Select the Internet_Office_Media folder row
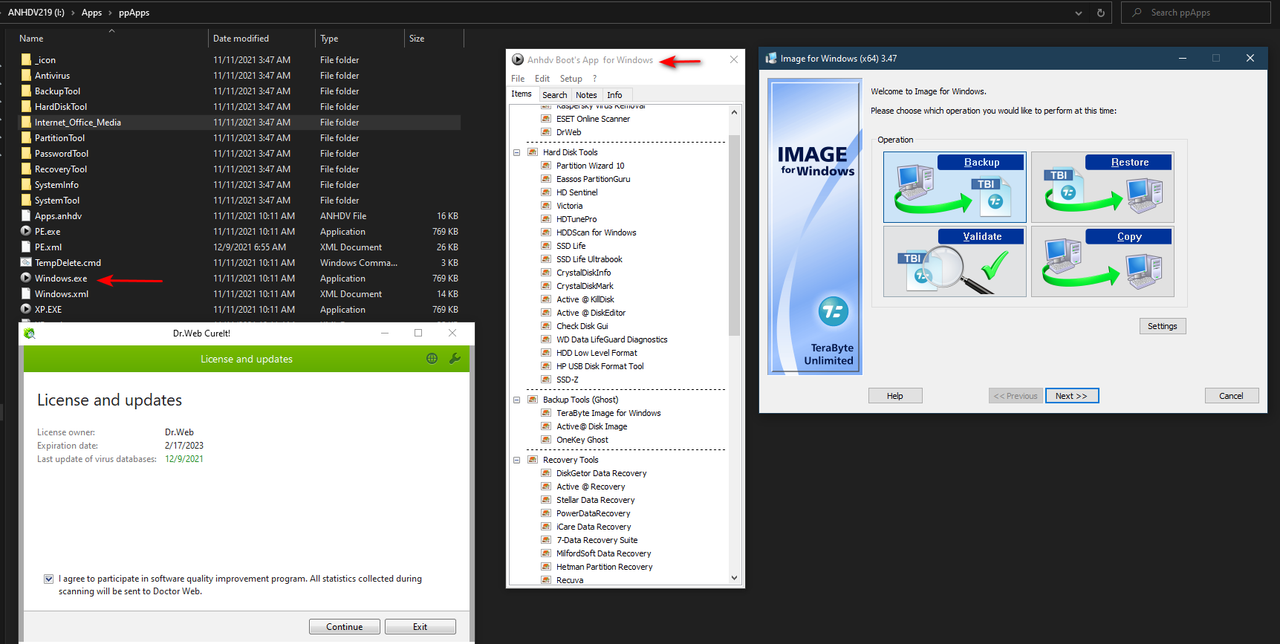The width and height of the screenshot is (1280, 644). click(240, 122)
